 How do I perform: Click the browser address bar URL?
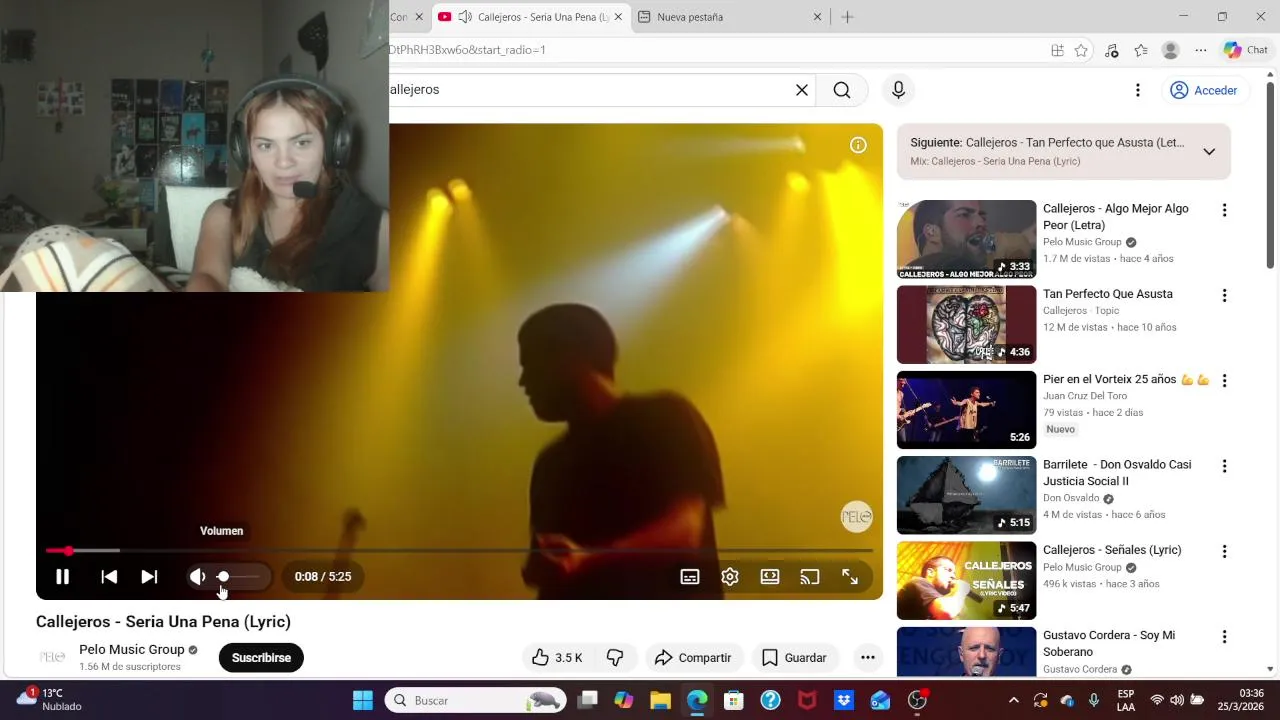467,50
